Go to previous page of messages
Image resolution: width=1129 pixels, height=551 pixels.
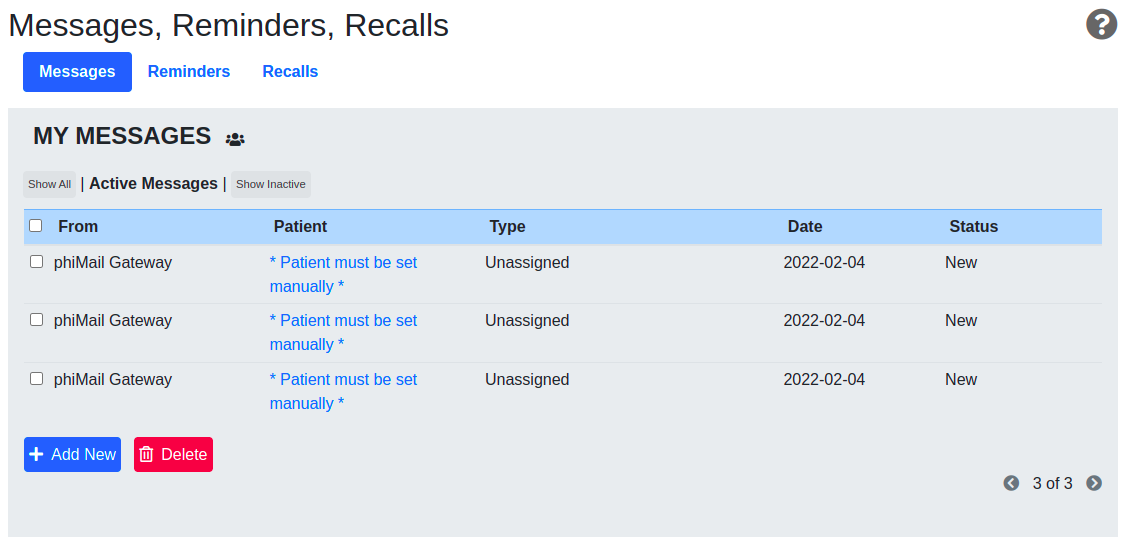coord(1011,483)
